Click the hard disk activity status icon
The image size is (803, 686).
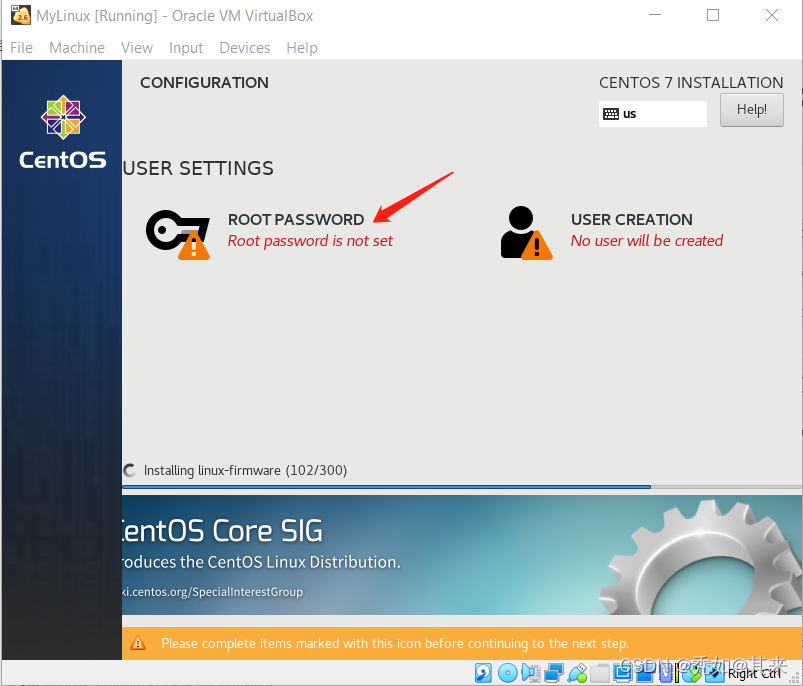pos(483,673)
